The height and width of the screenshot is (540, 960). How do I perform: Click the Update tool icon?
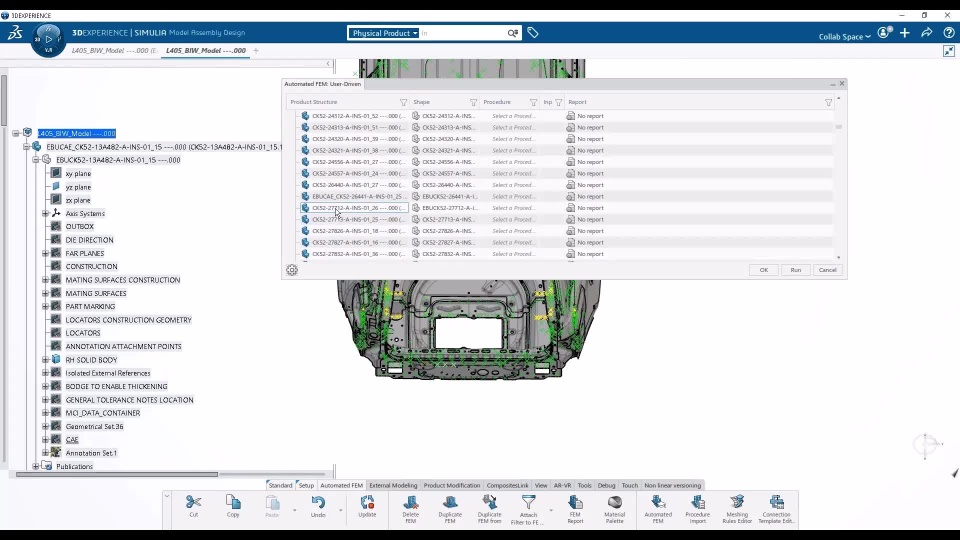pyautogui.click(x=367, y=503)
